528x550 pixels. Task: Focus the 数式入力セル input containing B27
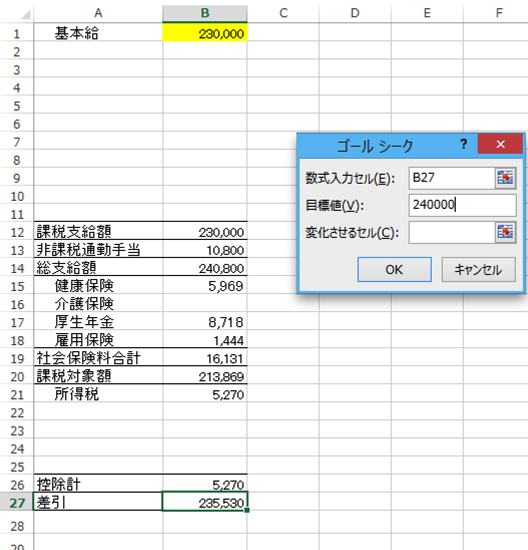tap(452, 178)
